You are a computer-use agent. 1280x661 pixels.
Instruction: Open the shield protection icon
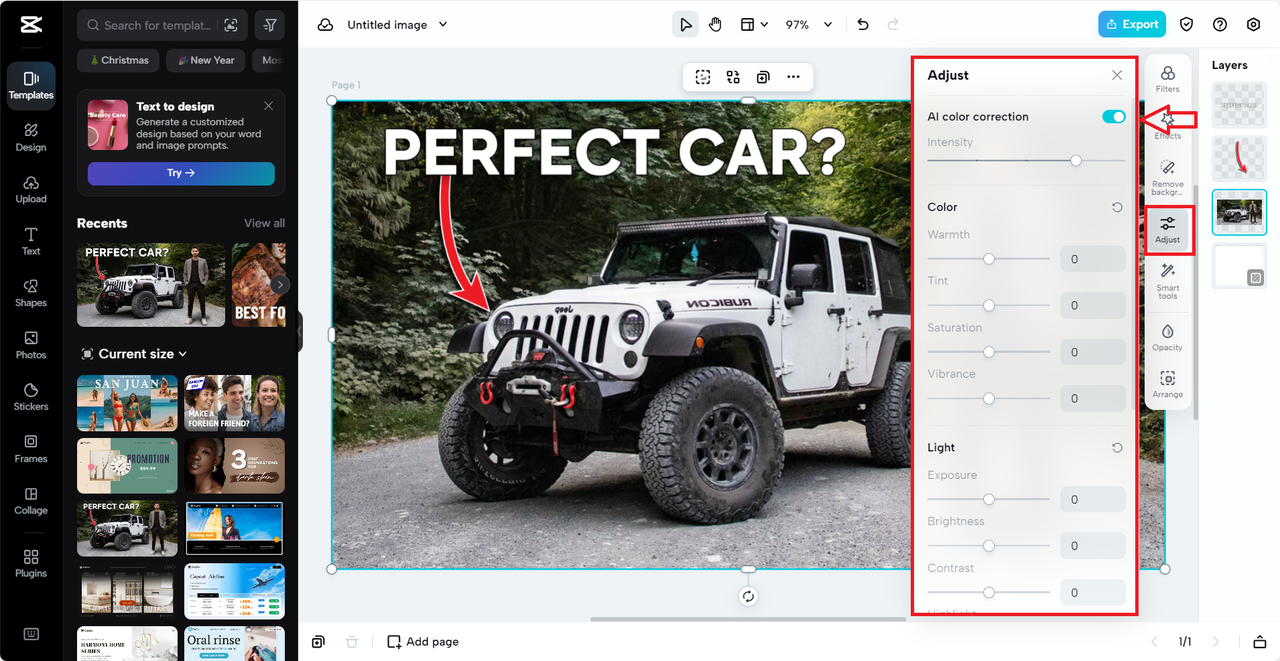click(x=1187, y=25)
